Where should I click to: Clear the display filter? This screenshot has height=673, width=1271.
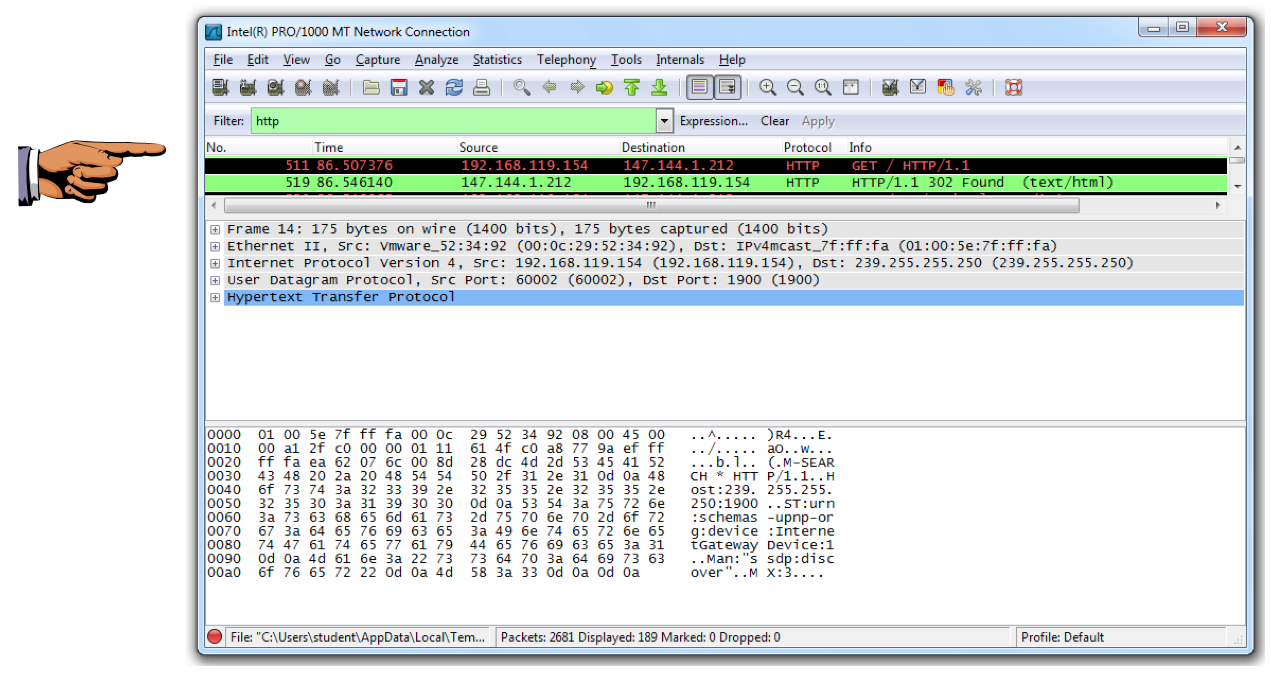[775, 121]
